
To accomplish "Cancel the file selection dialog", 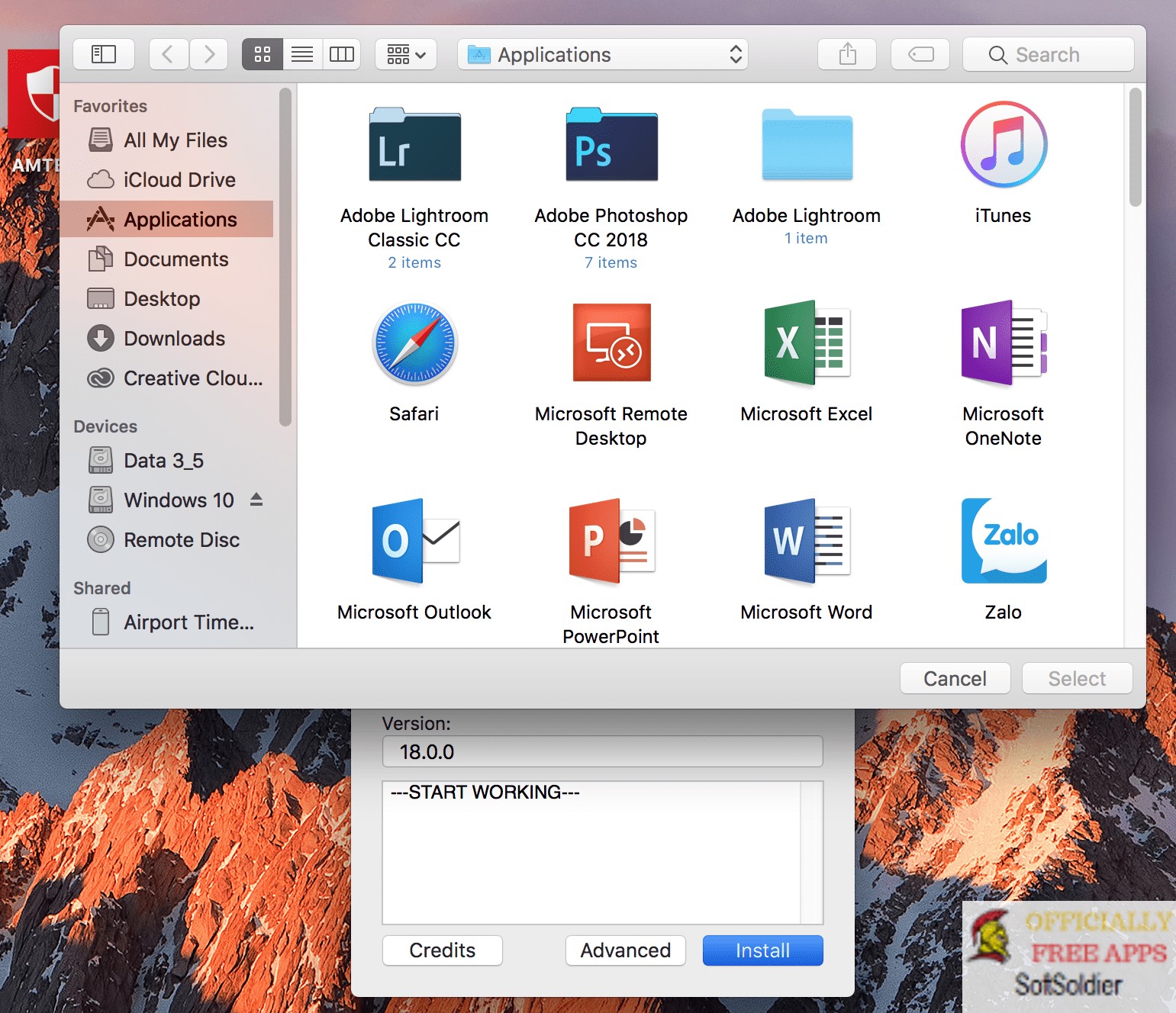I will tap(955, 678).
